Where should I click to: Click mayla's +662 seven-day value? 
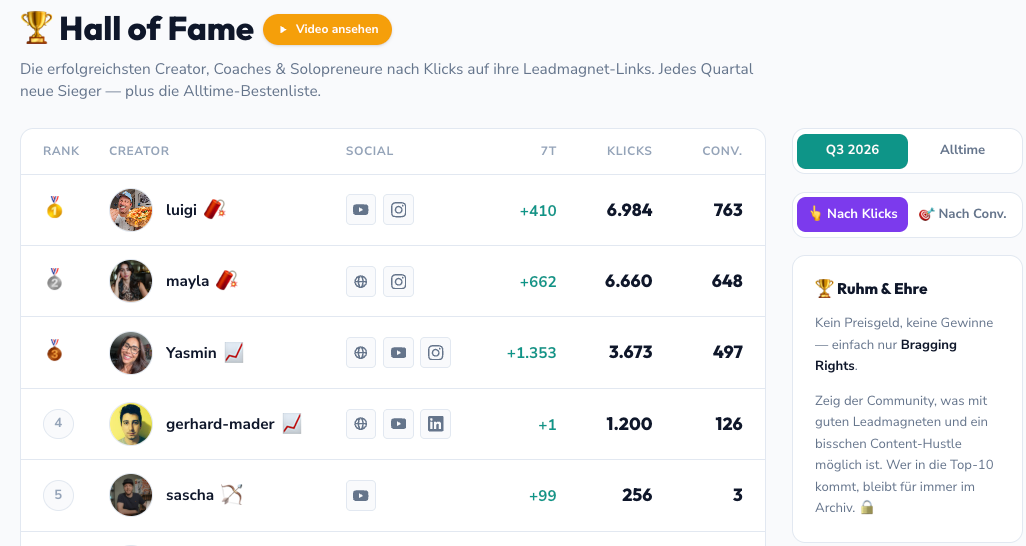(x=538, y=282)
